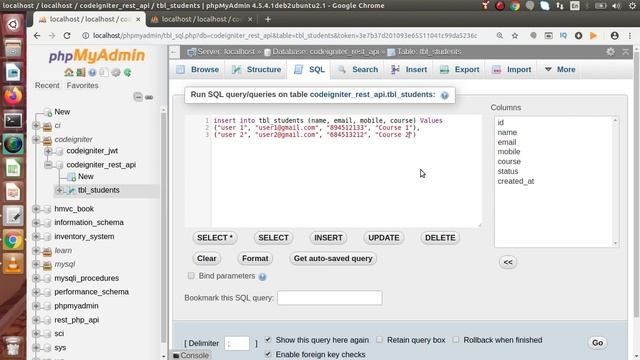Expand tbl_students table node

point(60,190)
